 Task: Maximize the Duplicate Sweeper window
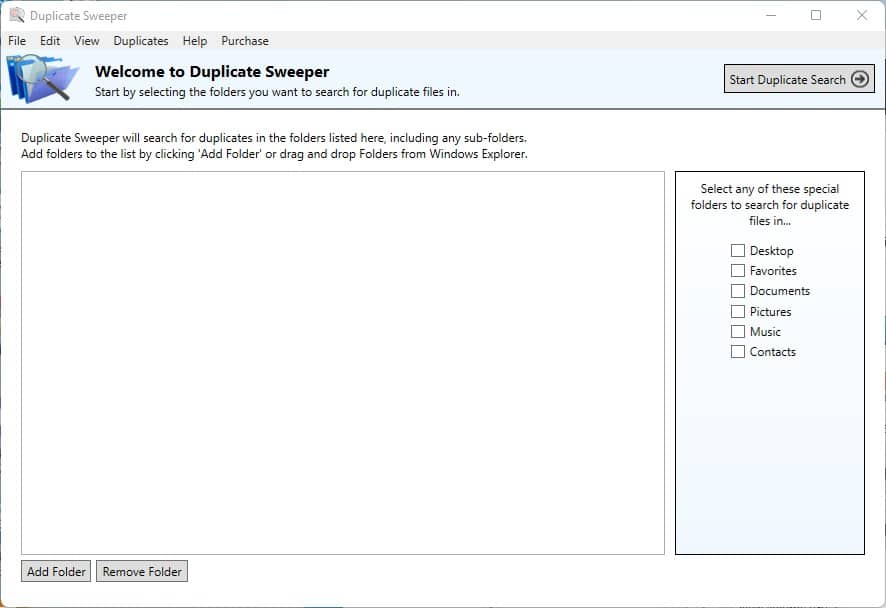tap(816, 15)
